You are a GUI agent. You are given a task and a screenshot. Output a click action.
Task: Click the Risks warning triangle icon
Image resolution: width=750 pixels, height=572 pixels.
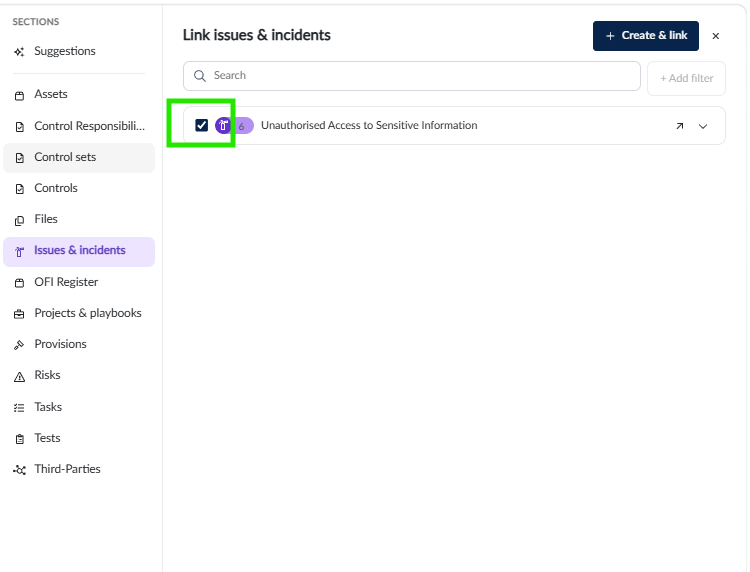tap(19, 377)
